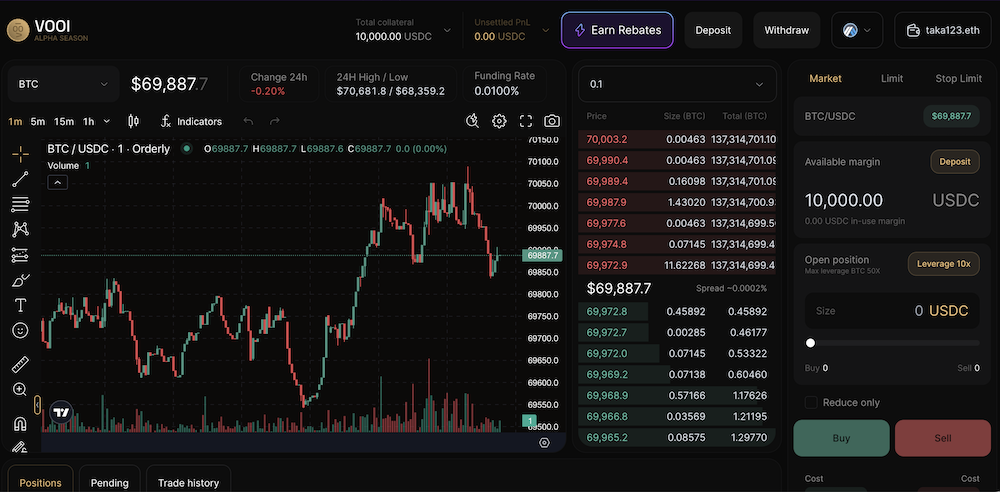Click the $69,887.7 BTC/USDC price badge

951,116
